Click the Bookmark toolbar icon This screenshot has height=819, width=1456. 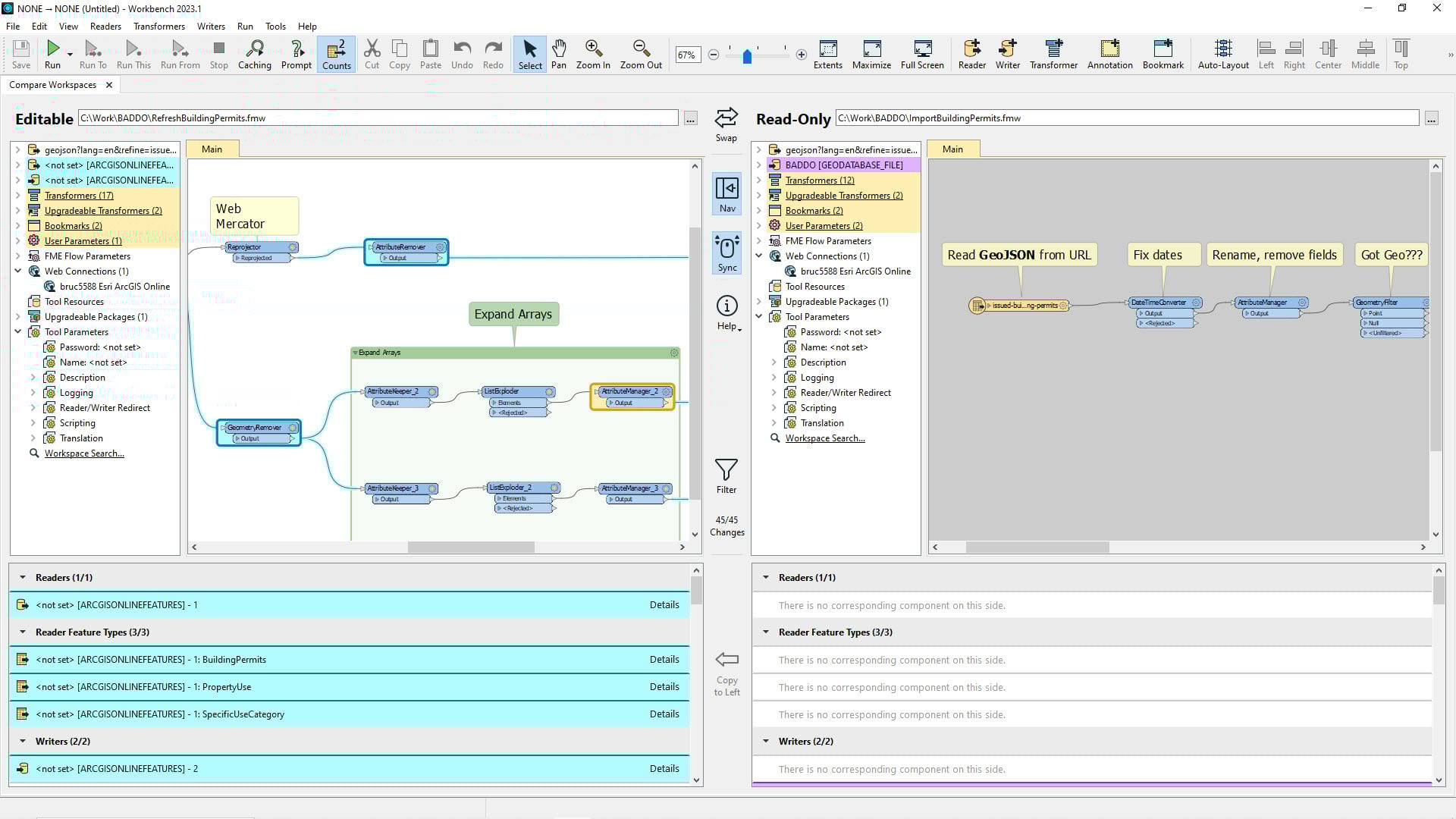point(1162,49)
